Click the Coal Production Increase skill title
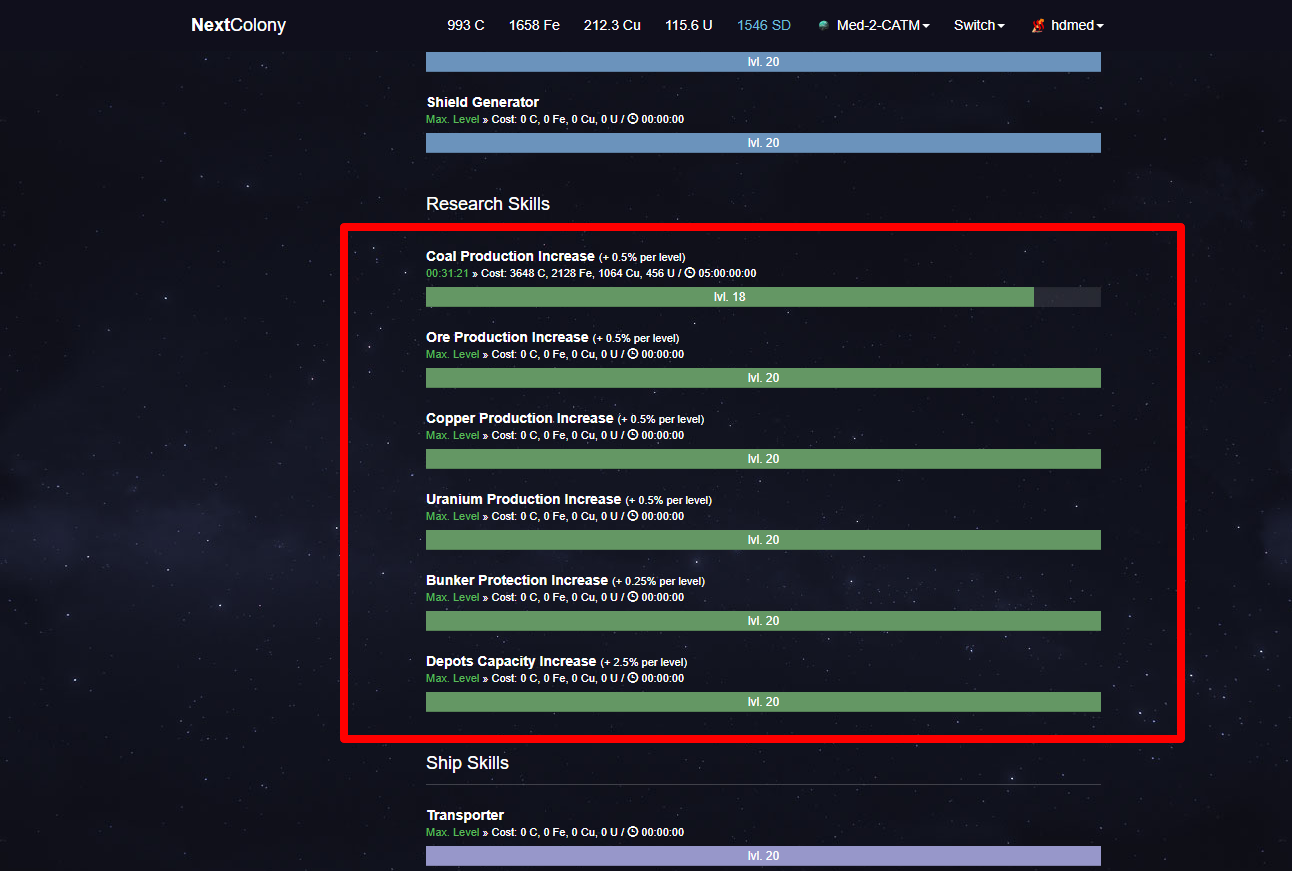 tap(510, 256)
